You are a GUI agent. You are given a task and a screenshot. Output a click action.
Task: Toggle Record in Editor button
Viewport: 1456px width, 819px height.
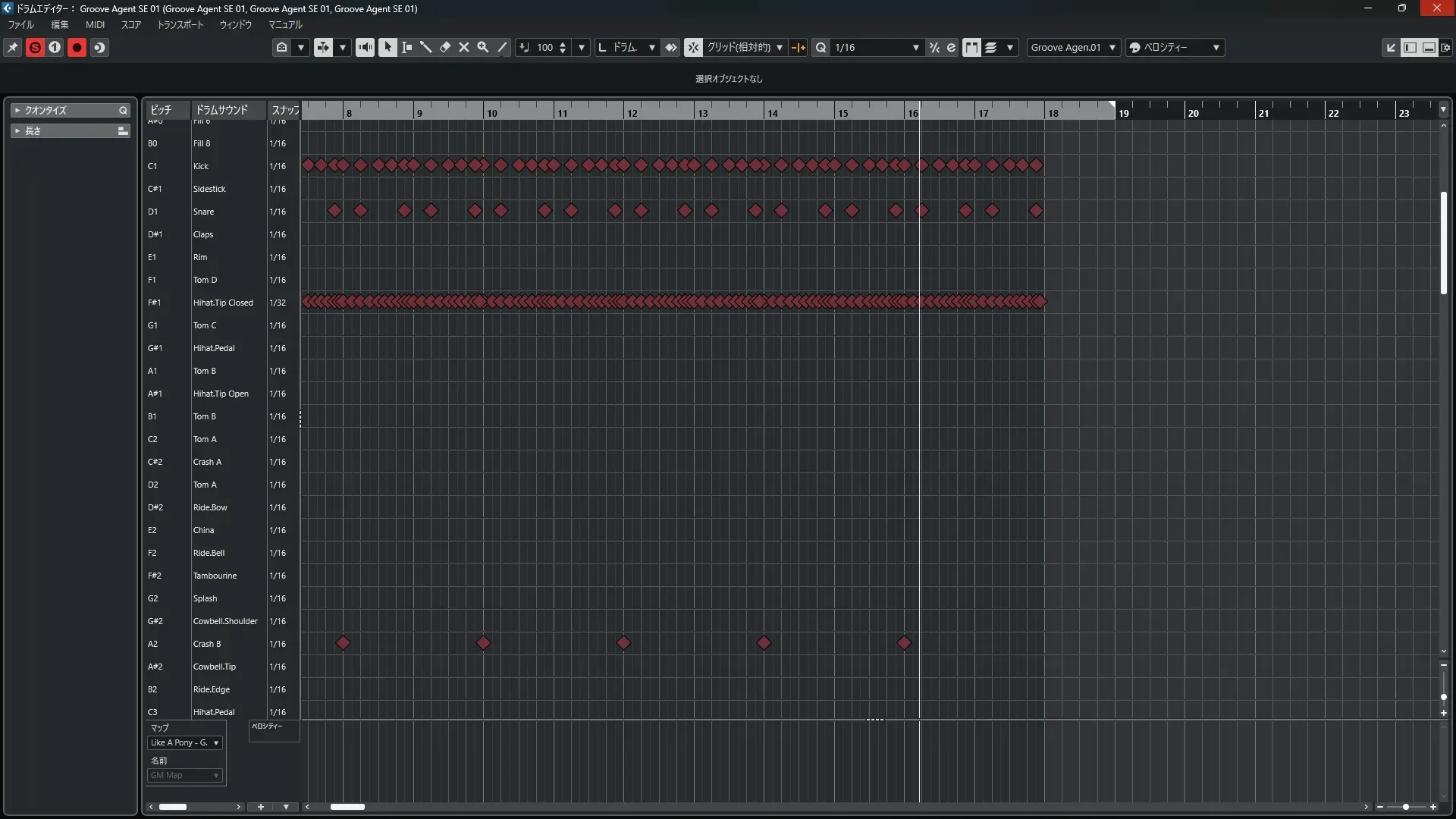click(x=77, y=47)
